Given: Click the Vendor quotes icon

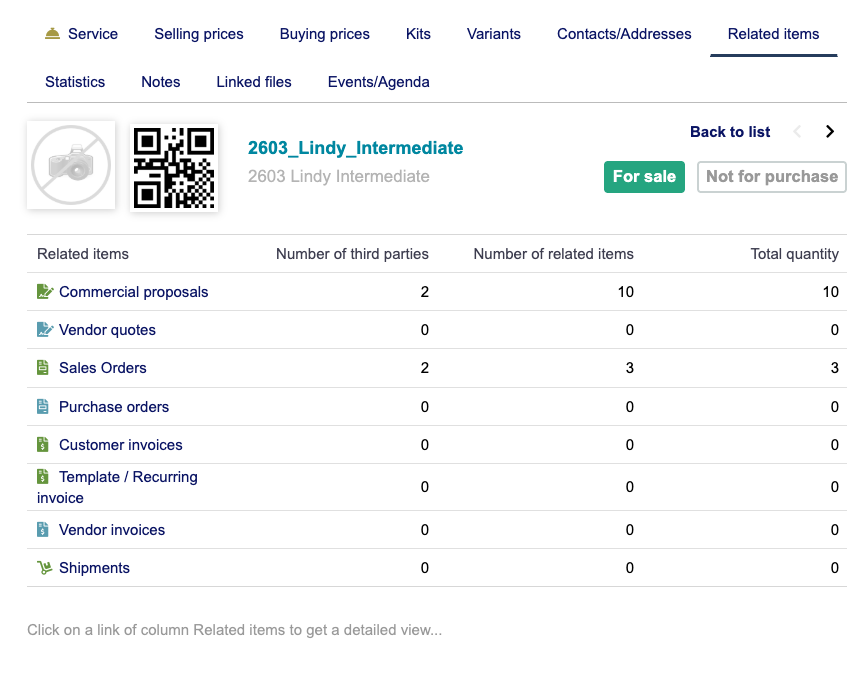Looking at the screenshot, I should pyautogui.click(x=44, y=330).
